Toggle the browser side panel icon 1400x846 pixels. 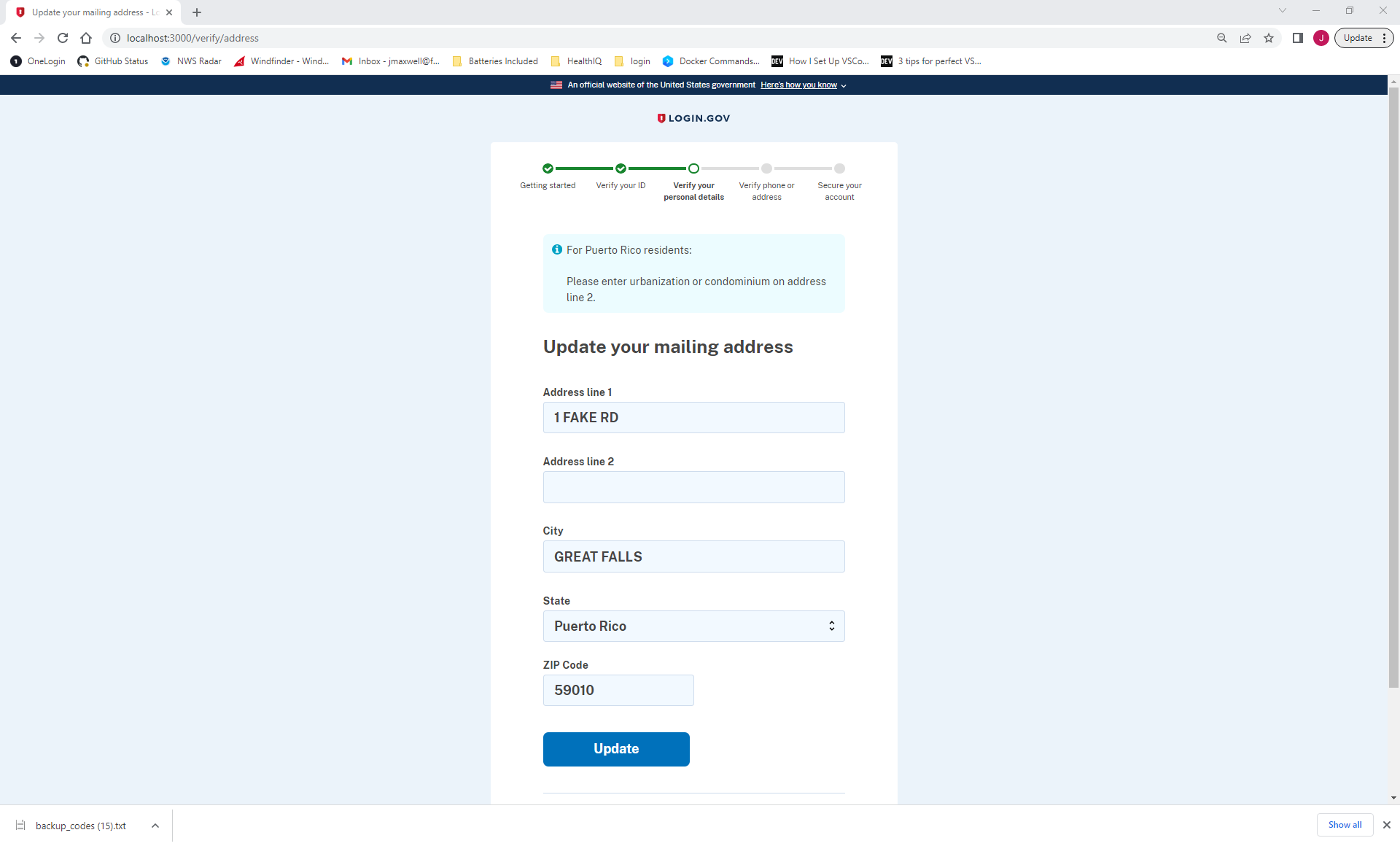pos(1298,38)
